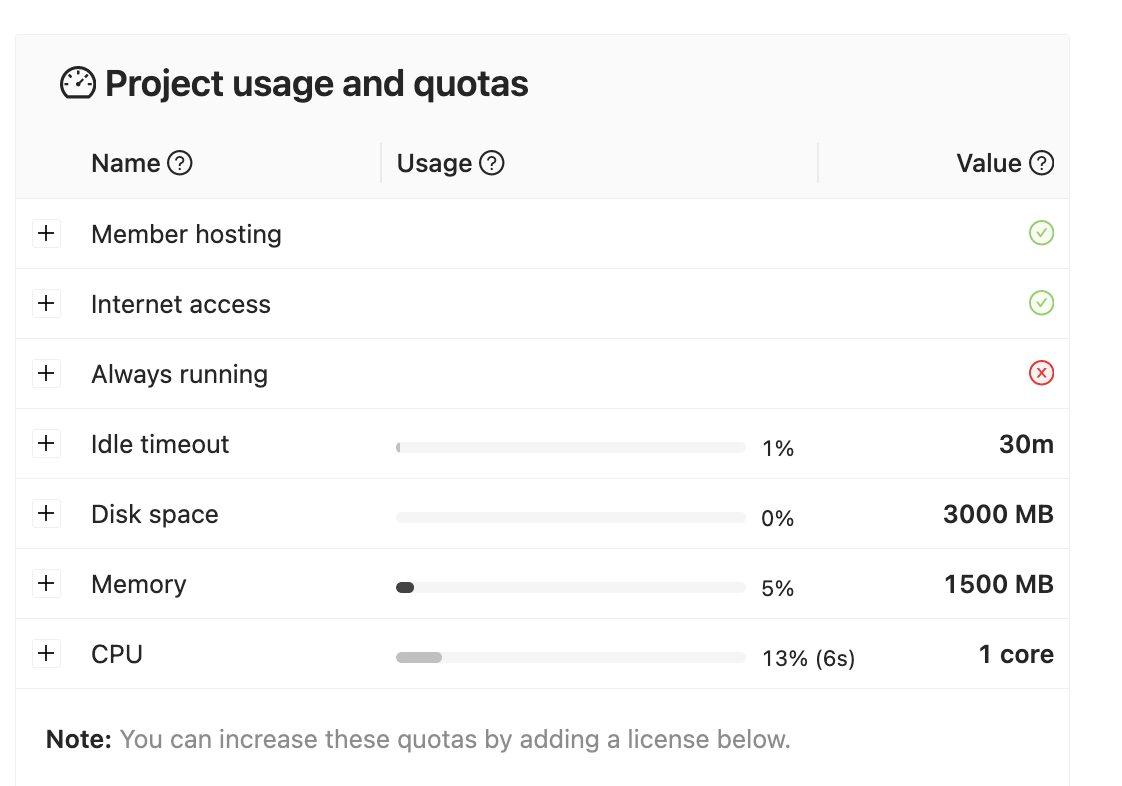Click the CPU usage progress bar

click(x=570, y=658)
